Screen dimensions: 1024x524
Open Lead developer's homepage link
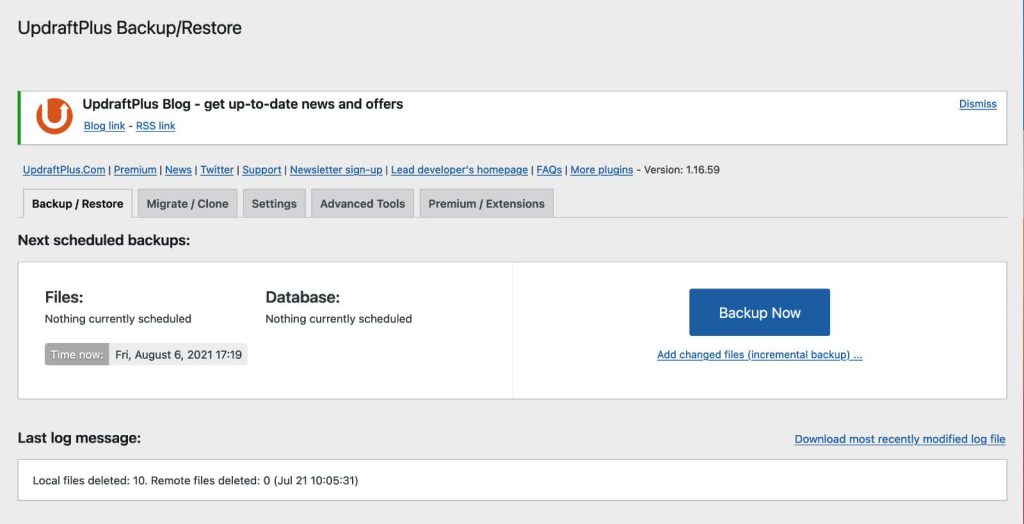click(459, 170)
